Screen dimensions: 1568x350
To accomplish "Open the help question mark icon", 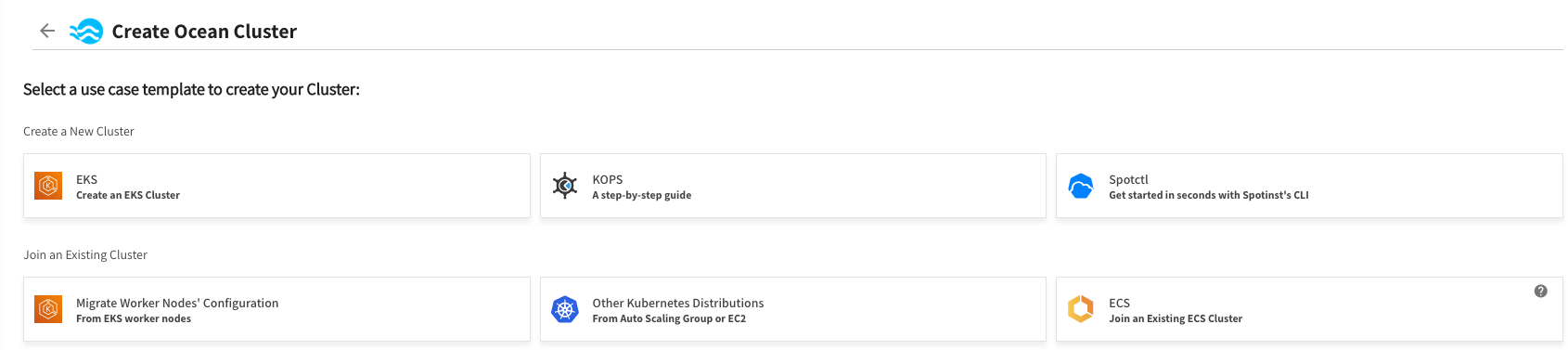I will (1540, 291).
